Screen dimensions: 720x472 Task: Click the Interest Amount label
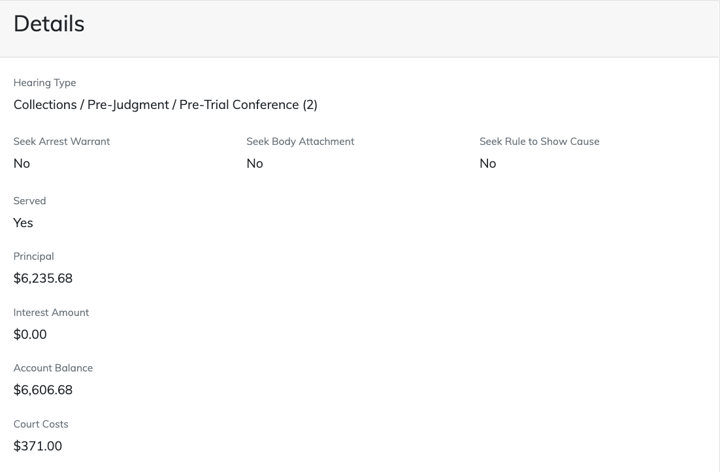51,313
